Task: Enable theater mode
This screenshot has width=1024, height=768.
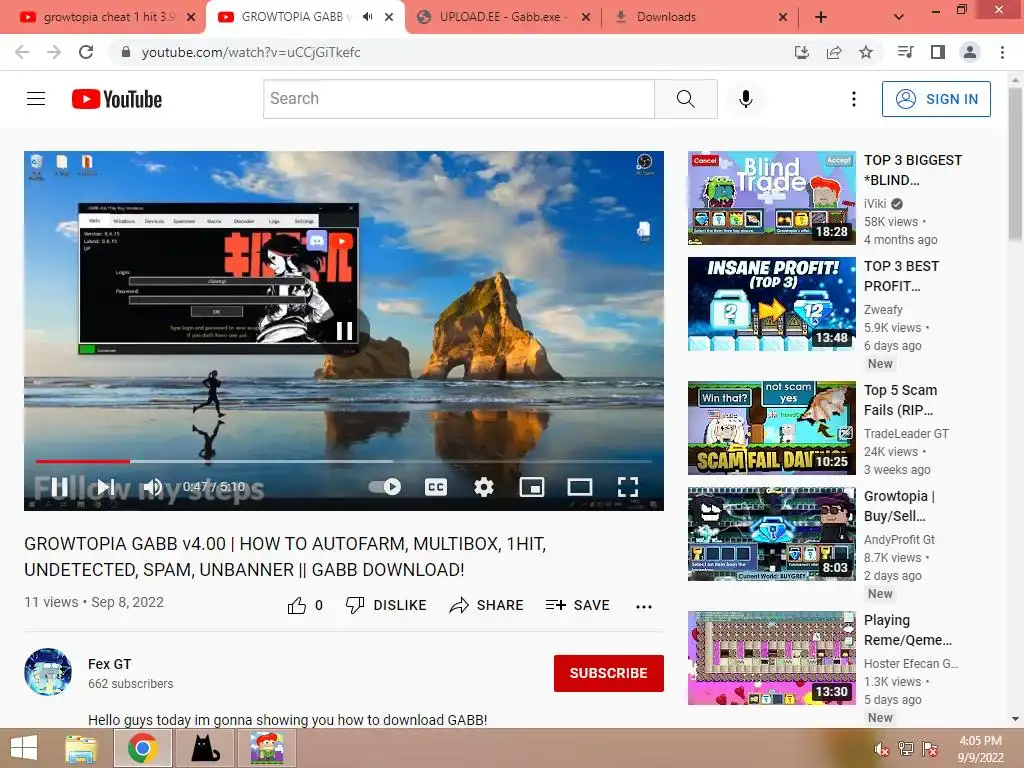Action: point(580,487)
